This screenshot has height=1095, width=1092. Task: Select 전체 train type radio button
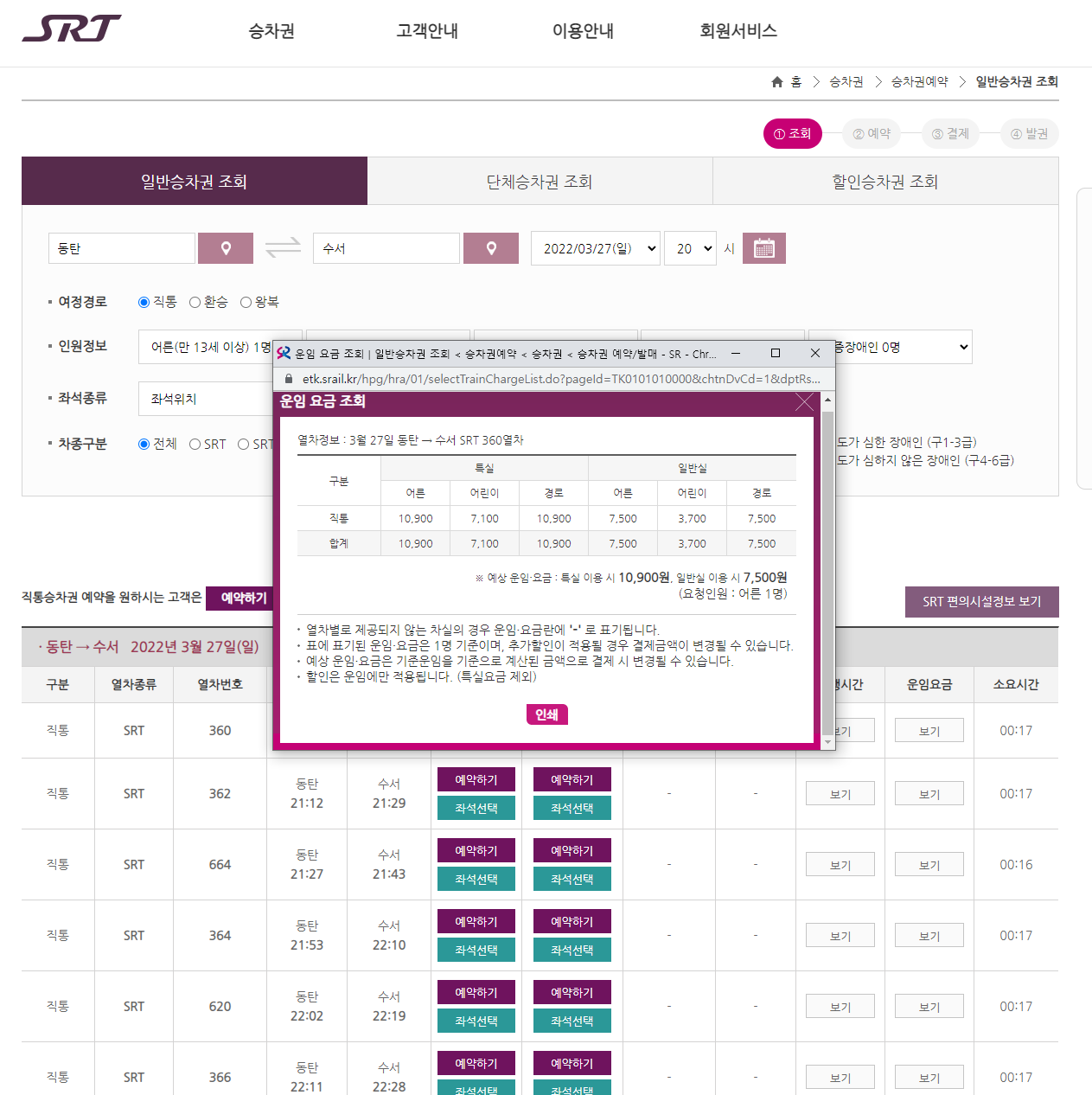pos(144,444)
